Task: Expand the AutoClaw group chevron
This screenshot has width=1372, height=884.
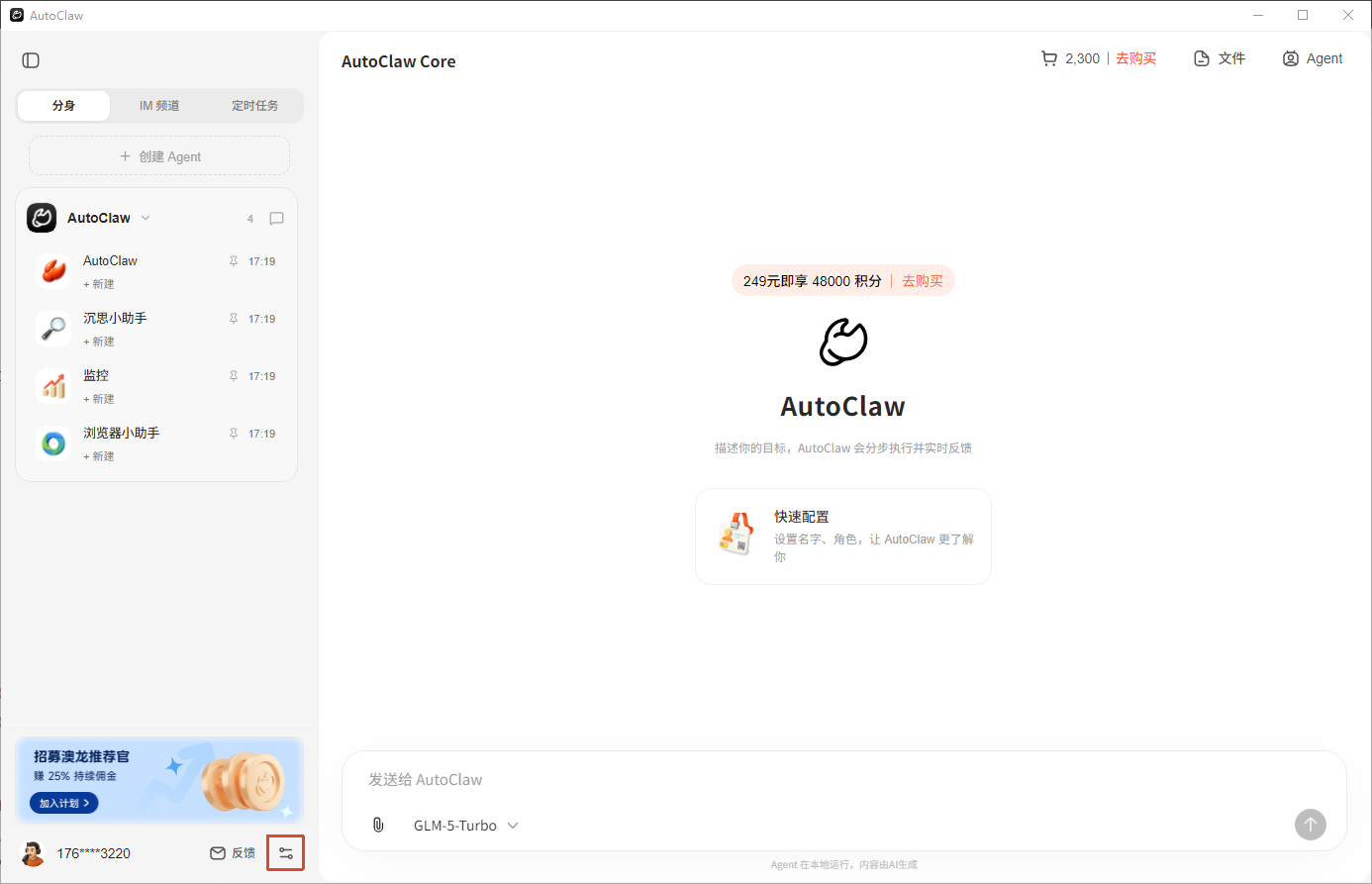Action: click(x=146, y=218)
